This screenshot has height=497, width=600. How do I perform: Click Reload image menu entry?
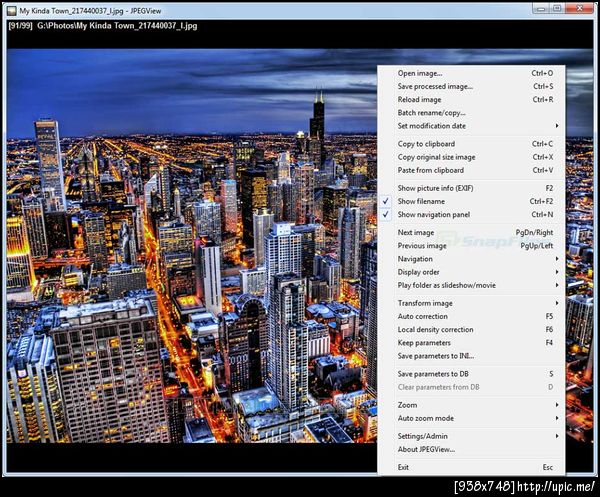tap(471, 99)
